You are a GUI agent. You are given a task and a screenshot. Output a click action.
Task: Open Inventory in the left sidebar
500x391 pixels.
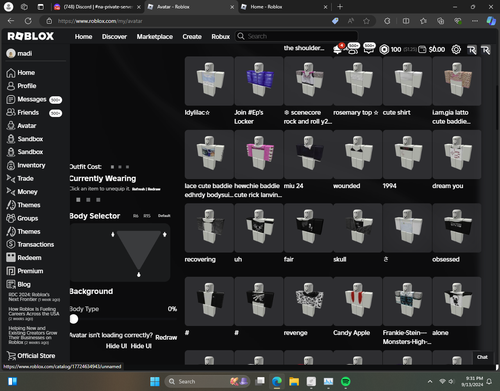pyautogui.click(x=26, y=165)
